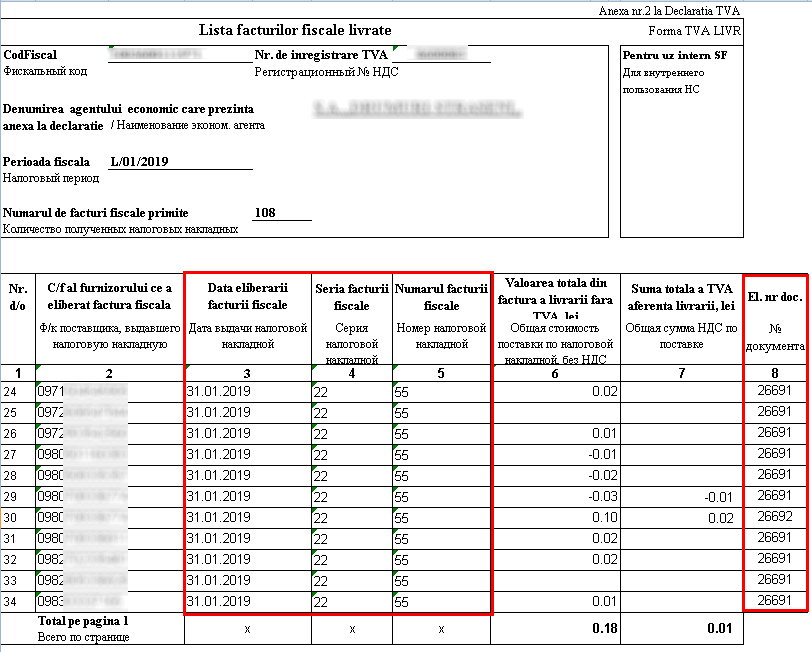Select the "Data eliberarii facturii fiscale" header

(x=248, y=296)
